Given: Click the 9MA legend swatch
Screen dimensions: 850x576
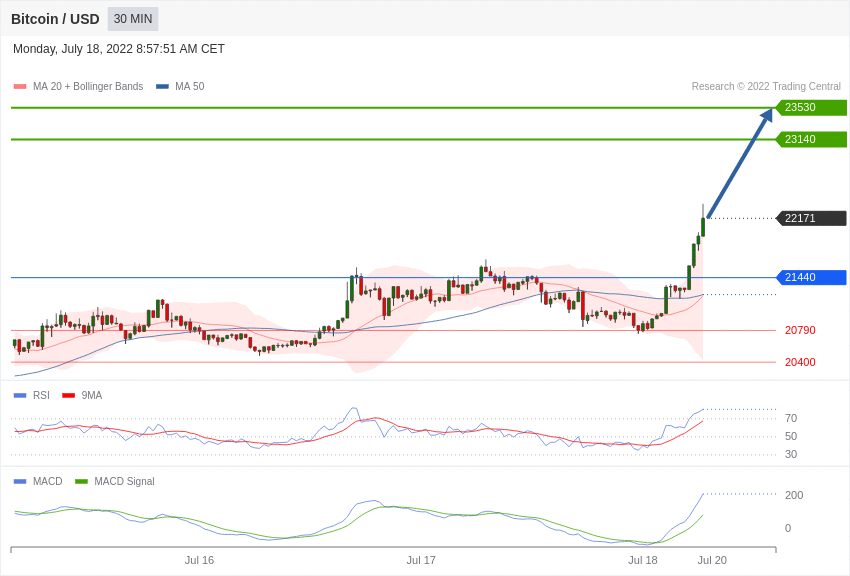Looking at the screenshot, I should pyautogui.click(x=69, y=396).
